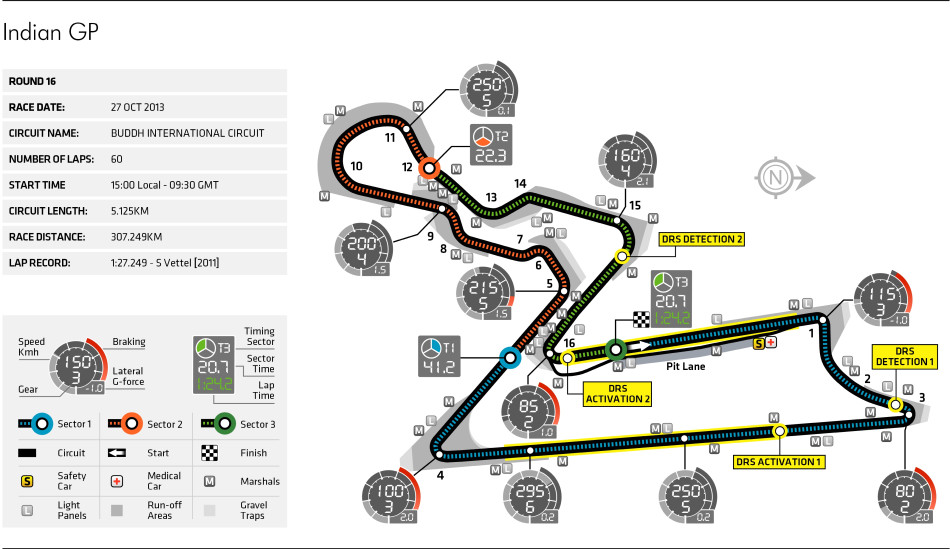Click the 150 kmh example gauge in legend

click(x=78, y=367)
